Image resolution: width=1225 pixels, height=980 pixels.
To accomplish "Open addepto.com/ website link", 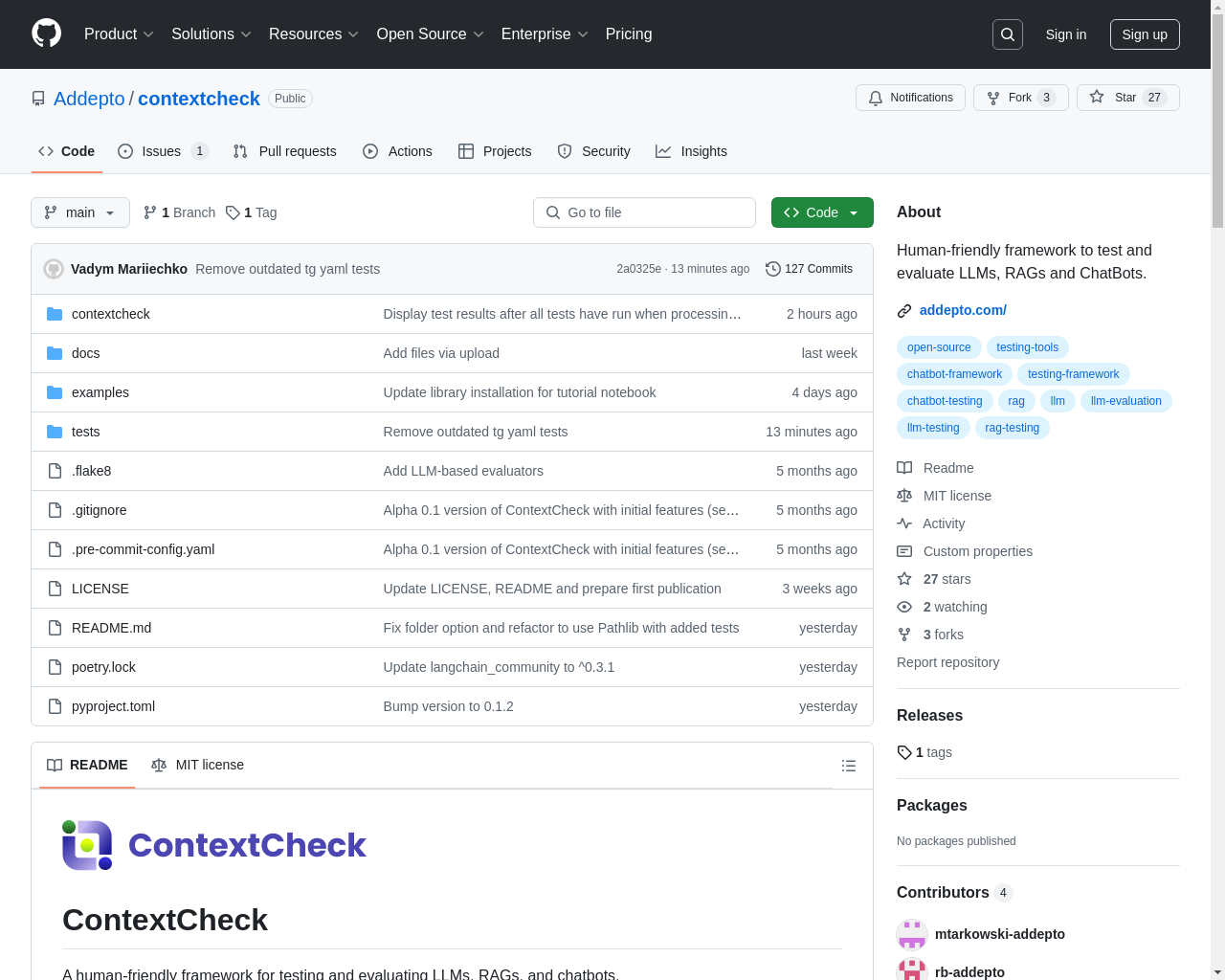I will 963,310.
